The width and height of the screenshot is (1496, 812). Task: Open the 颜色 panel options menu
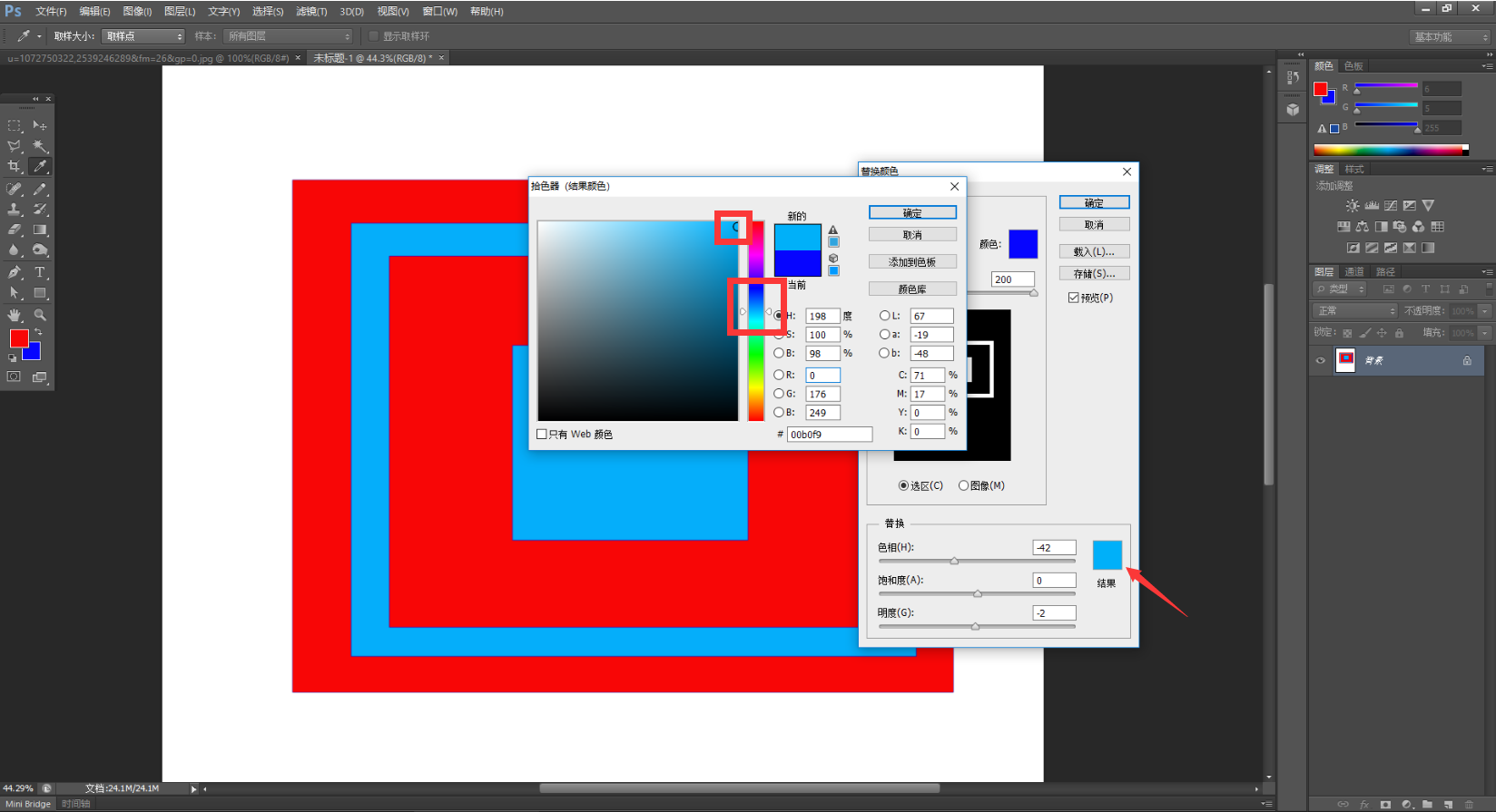(1486, 66)
